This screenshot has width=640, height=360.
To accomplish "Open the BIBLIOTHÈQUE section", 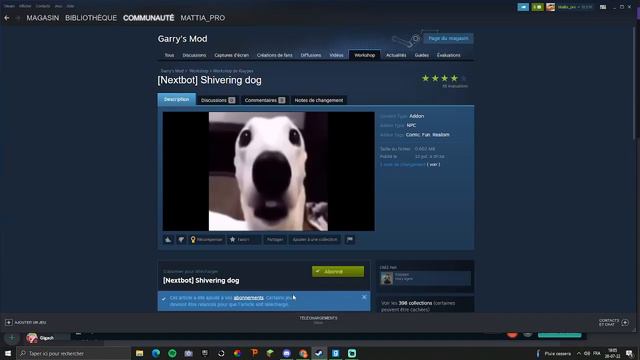I will (x=91, y=18).
